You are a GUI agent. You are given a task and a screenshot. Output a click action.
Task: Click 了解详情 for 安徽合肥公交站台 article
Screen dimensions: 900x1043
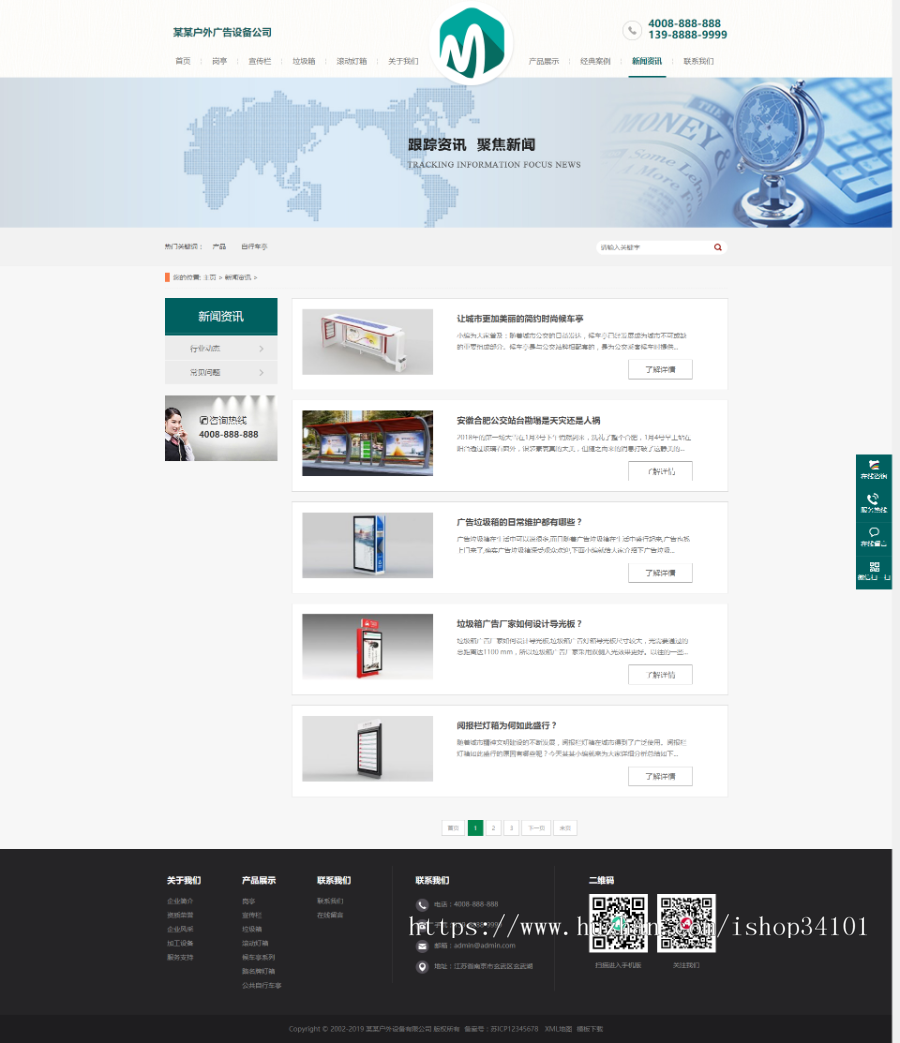point(661,471)
